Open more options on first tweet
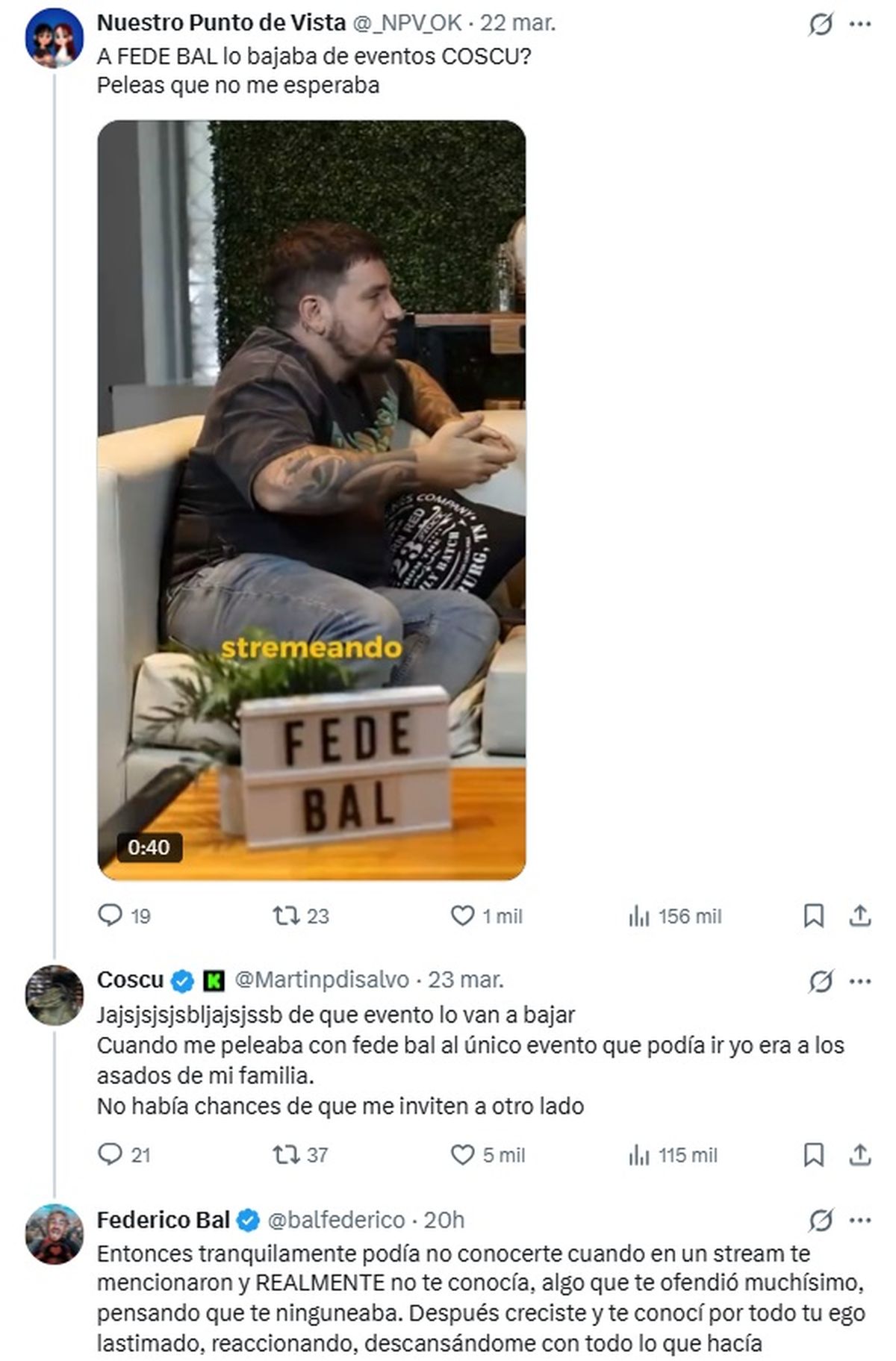 pos(860,25)
